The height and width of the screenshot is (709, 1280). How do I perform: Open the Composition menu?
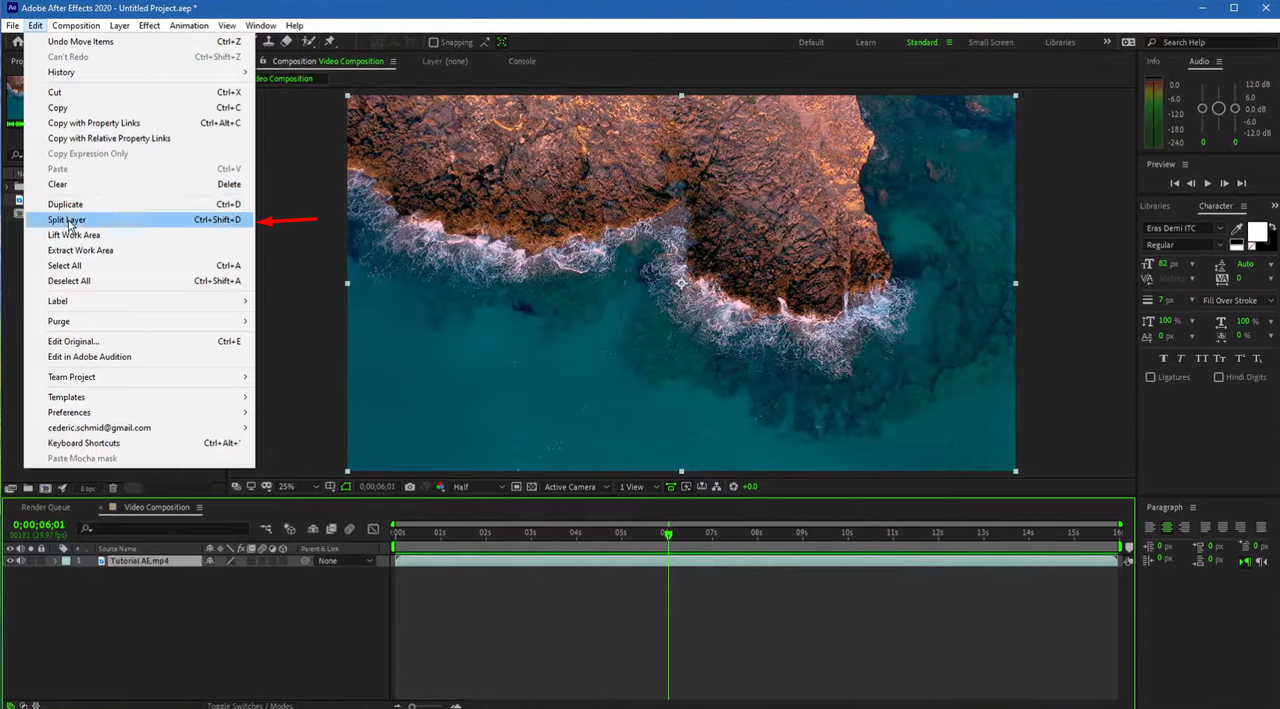pyautogui.click(x=76, y=25)
